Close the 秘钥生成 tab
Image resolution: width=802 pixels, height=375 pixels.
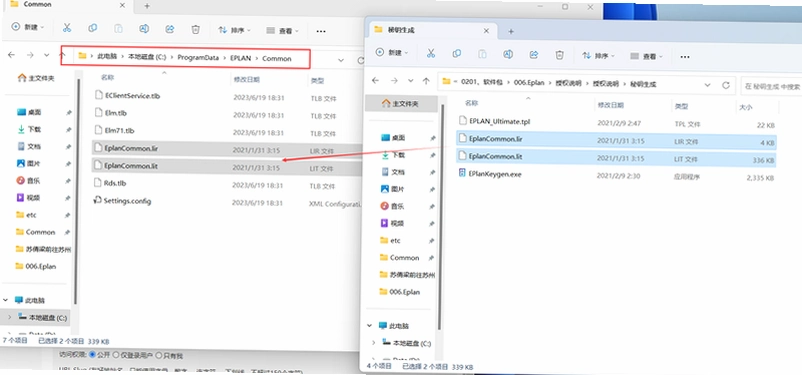point(486,31)
